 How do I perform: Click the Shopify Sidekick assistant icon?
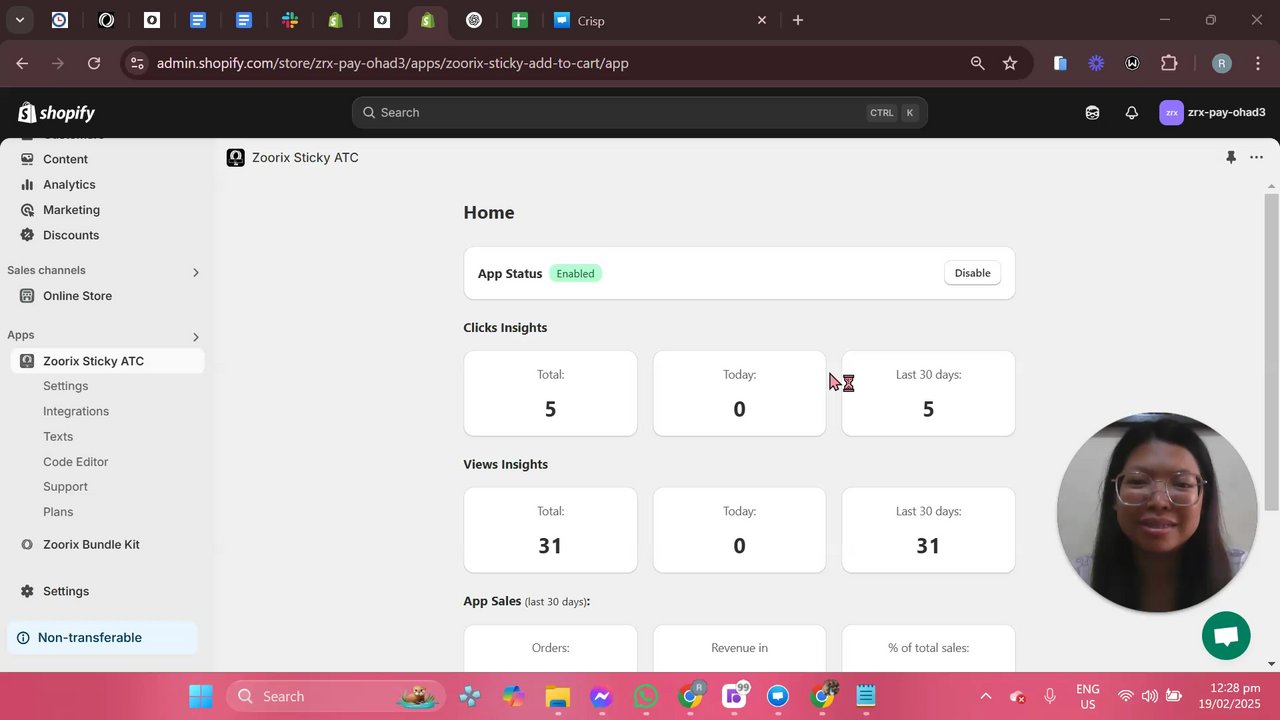[1092, 113]
